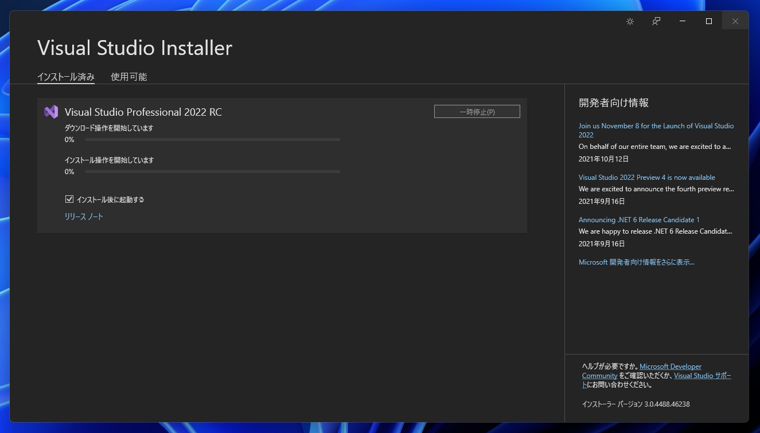The height and width of the screenshot is (433, 760).
Task: Click the Visual Studio Professional 2022 RC title
Action: pos(143,112)
